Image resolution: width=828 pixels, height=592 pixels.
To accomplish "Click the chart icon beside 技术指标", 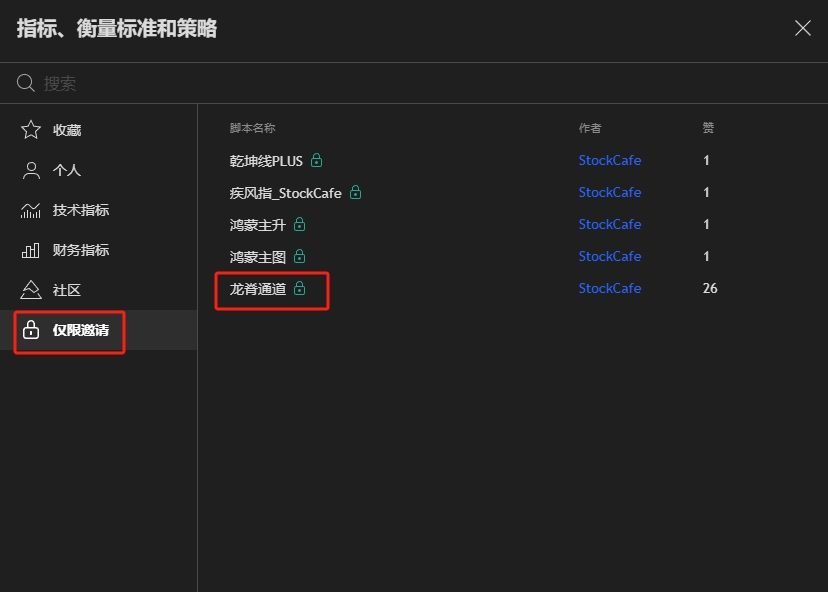I will [31, 210].
